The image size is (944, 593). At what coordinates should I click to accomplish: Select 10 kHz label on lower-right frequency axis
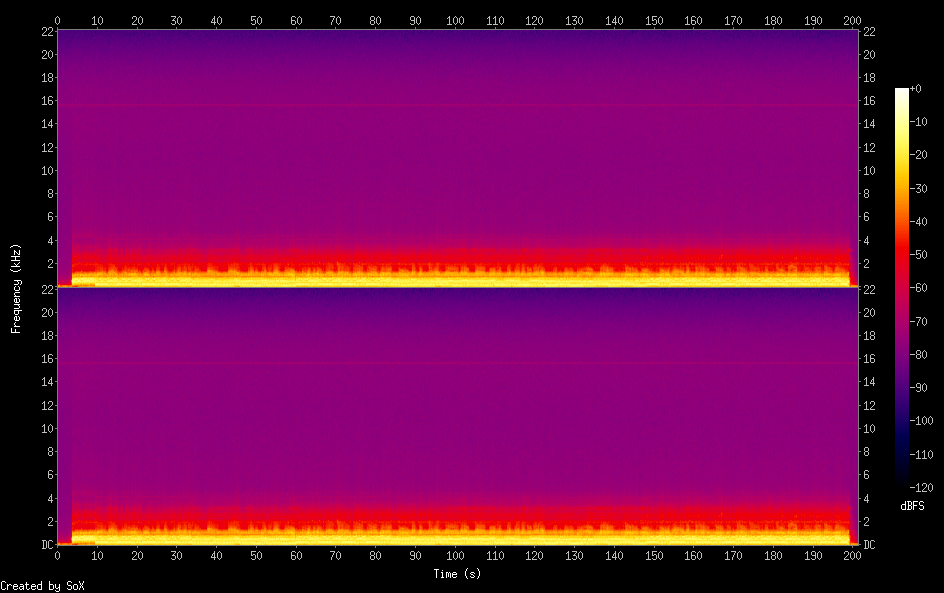coord(868,428)
